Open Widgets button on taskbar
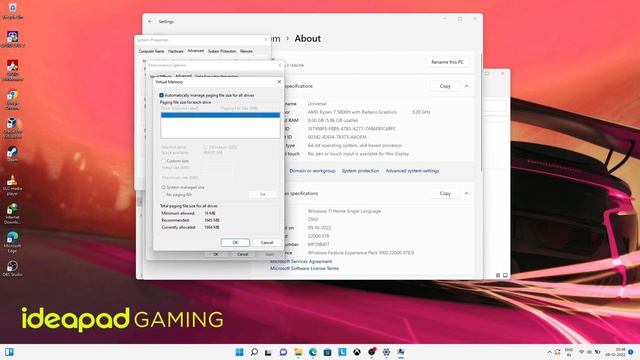Screen dimensions: 640x360 point(9,352)
